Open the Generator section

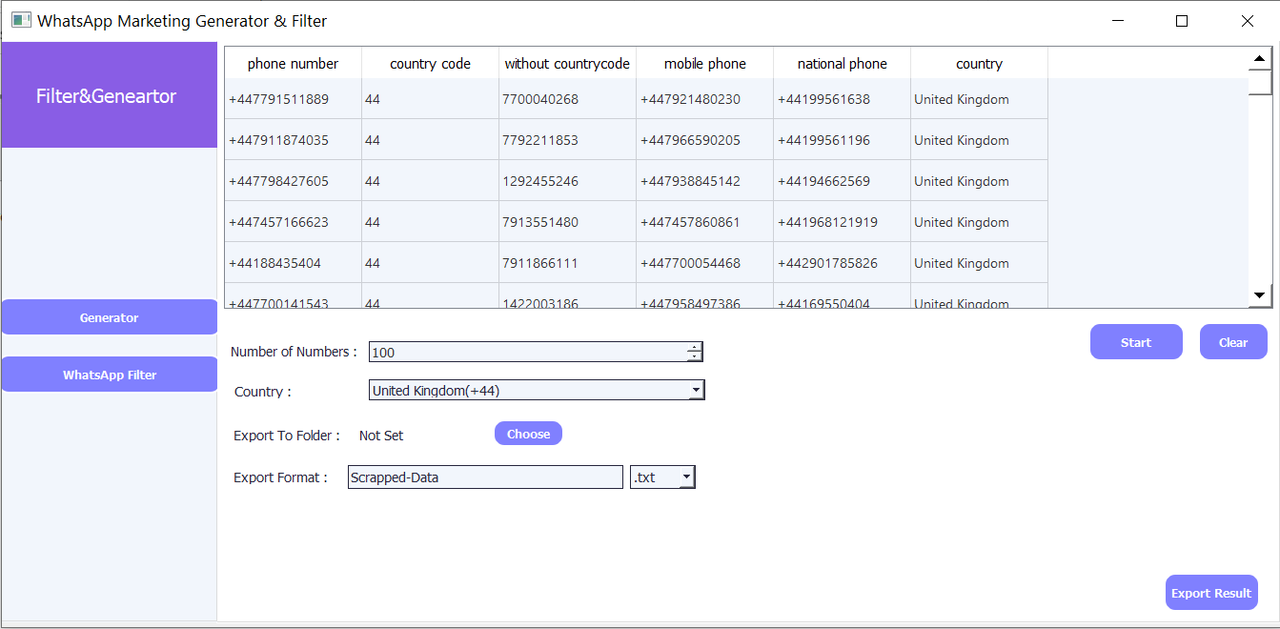pyautogui.click(x=109, y=317)
